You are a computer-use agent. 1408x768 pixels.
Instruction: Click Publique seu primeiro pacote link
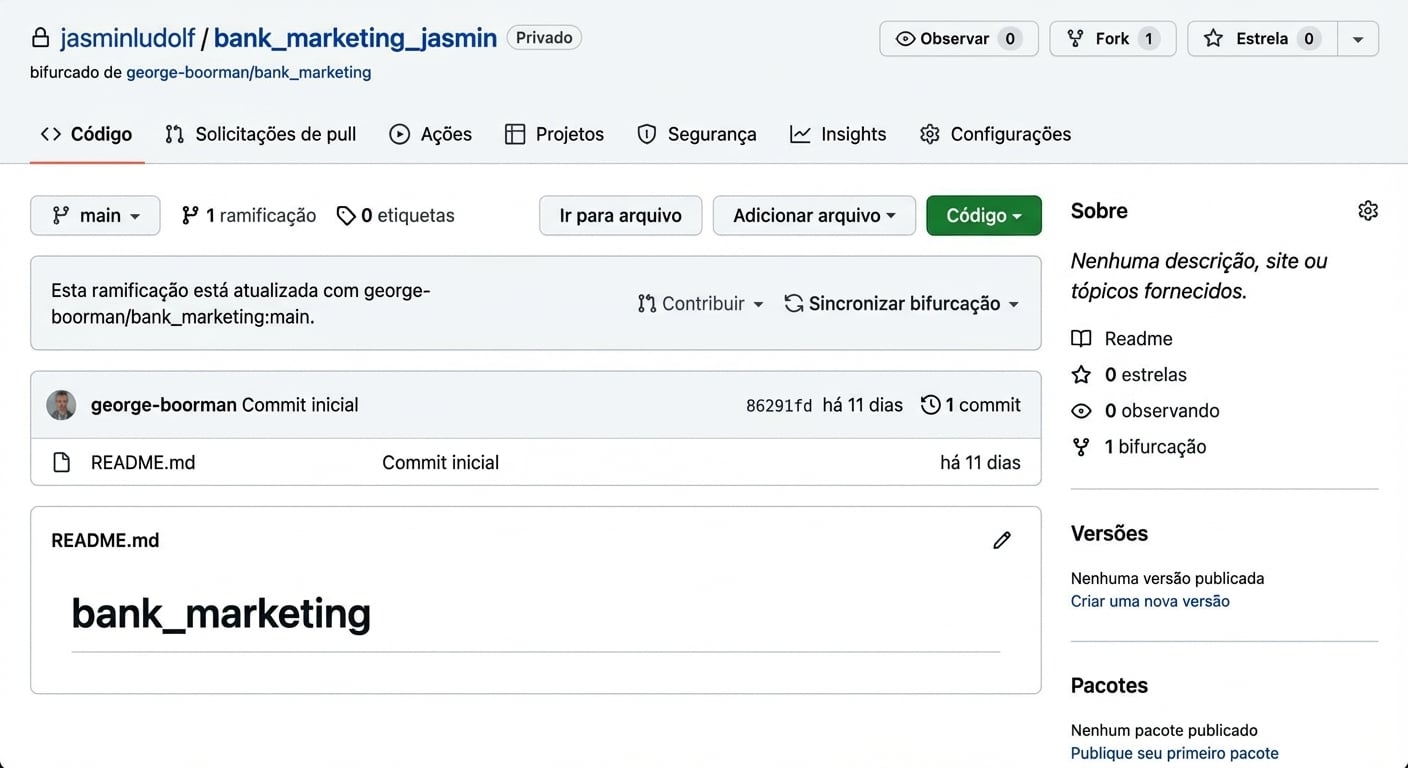1174,753
